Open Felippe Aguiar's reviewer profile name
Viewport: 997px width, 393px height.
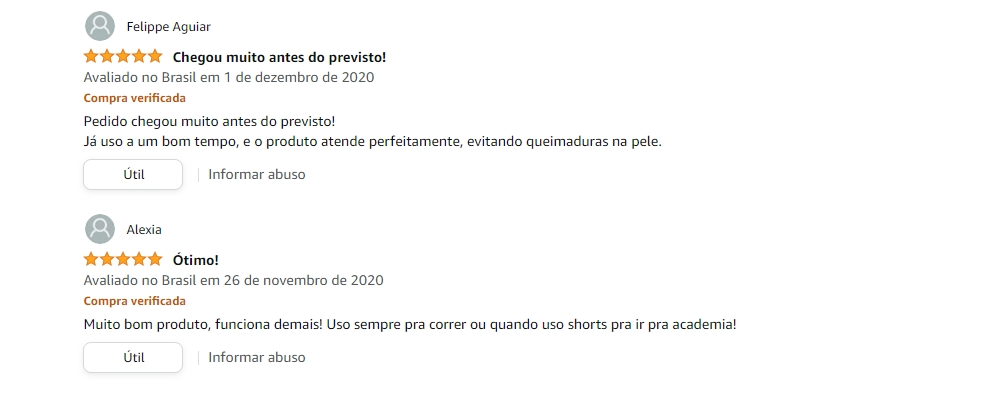click(x=168, y=27)
